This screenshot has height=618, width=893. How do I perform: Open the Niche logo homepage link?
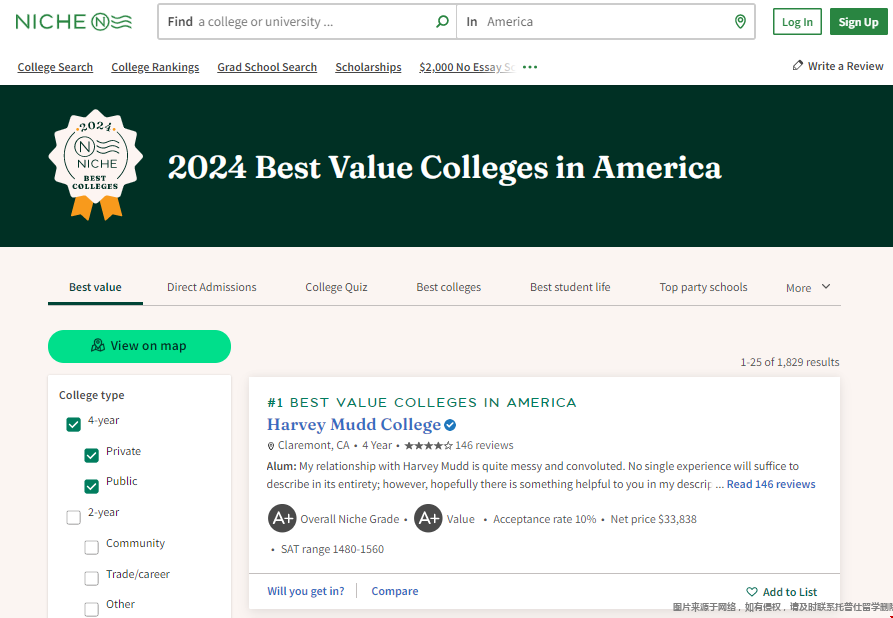(73, 22)
